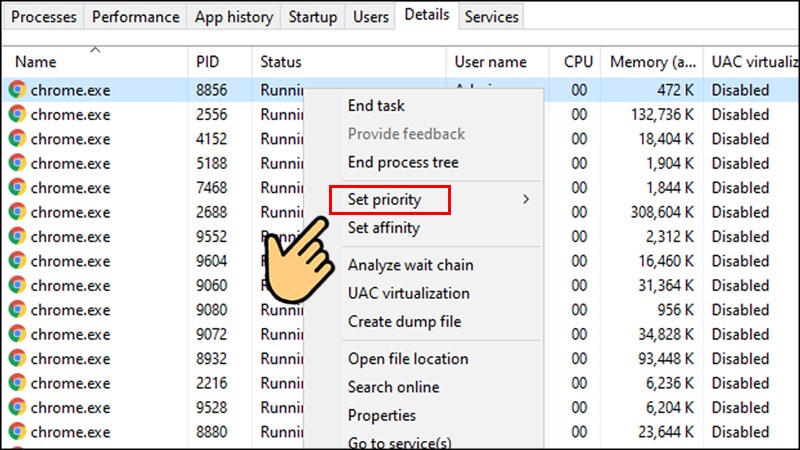The image size is (800, 450).
Task: Click chrome icon in PID 8856 row
Action: pyautogui.click(x=17, y=90)
